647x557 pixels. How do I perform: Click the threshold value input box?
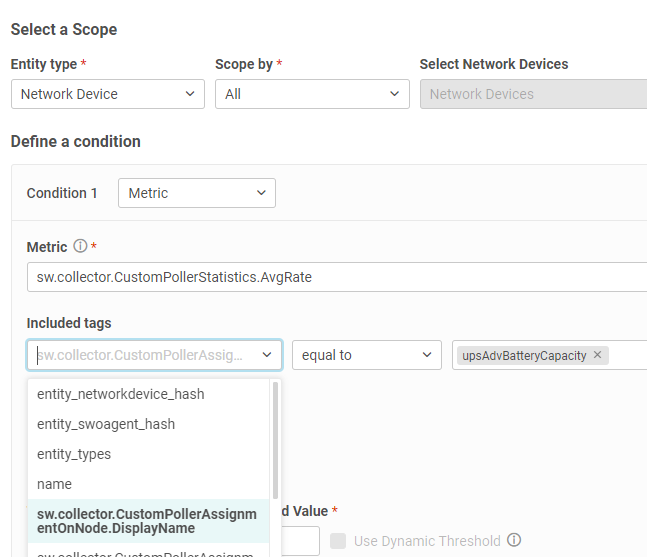298,541
